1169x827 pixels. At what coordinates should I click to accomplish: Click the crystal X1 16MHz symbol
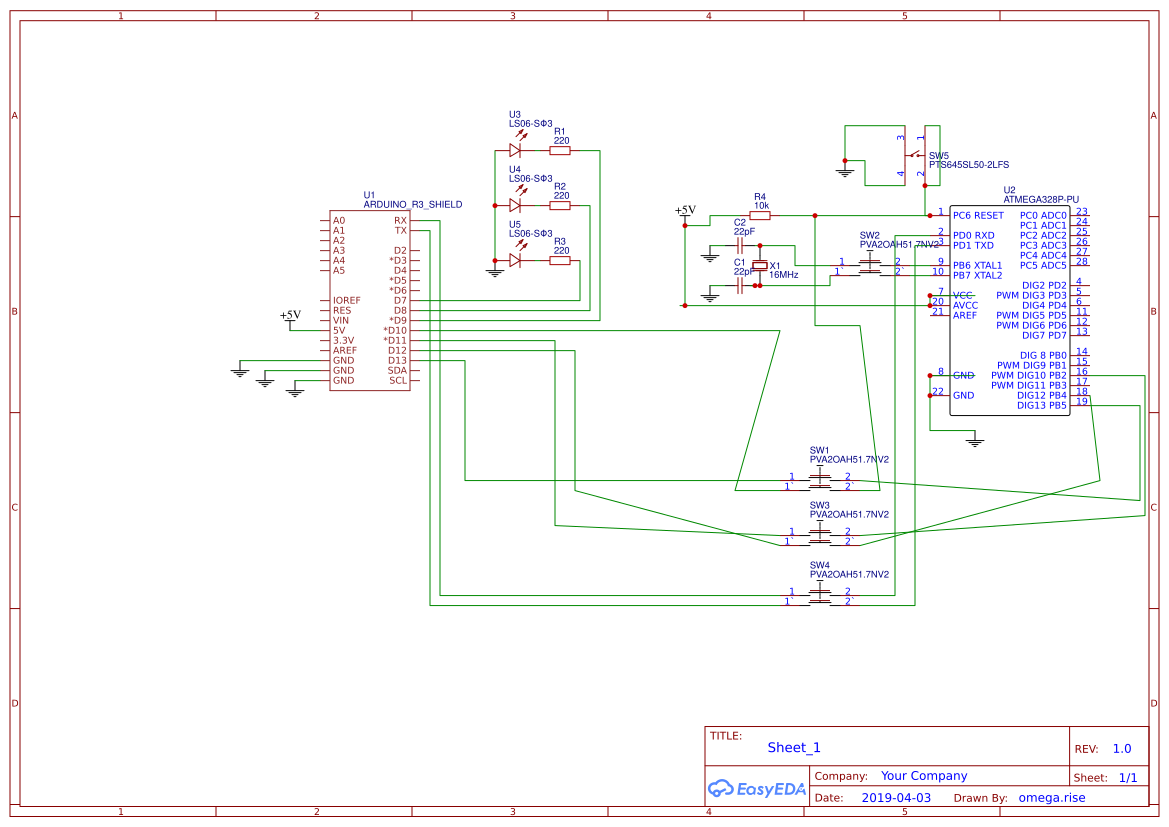pos(761,265)
